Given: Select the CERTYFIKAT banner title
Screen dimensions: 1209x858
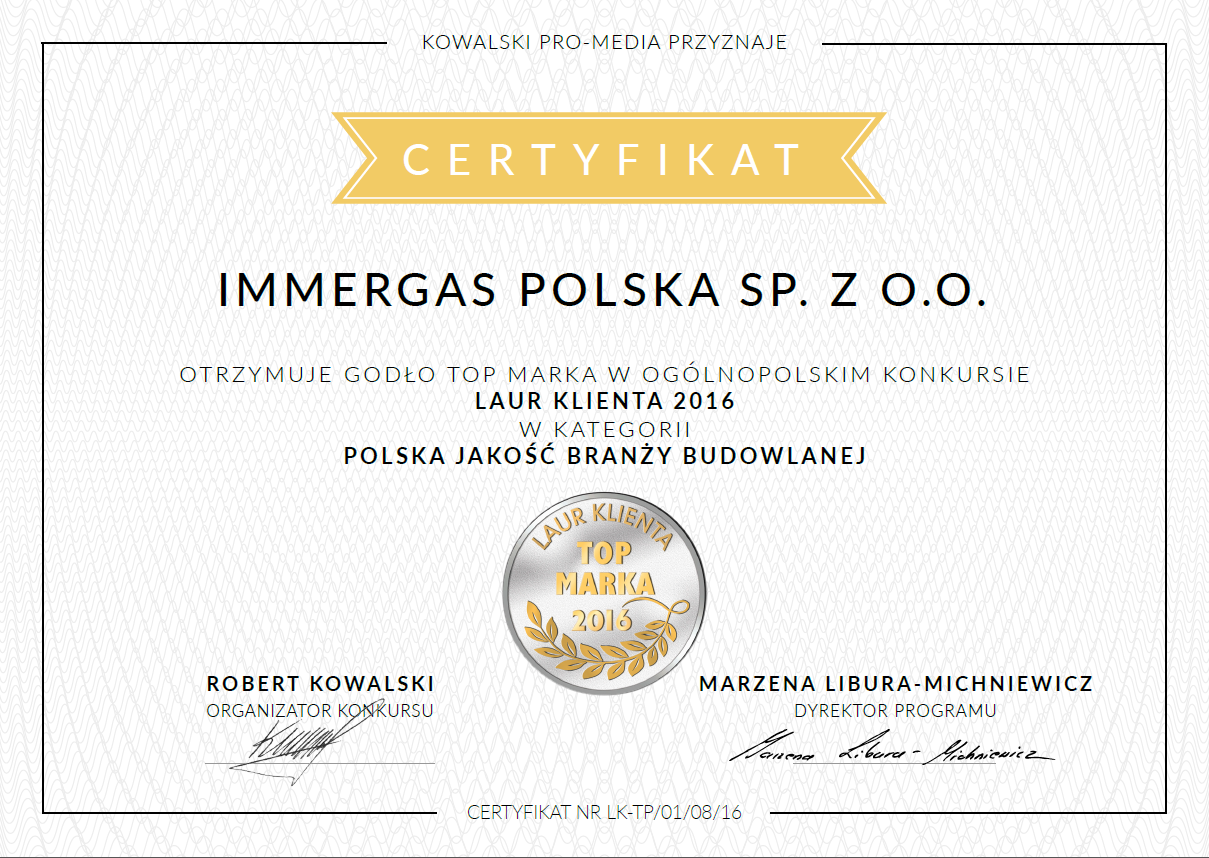Looking at the screenshot, I should tap(604, 159).
